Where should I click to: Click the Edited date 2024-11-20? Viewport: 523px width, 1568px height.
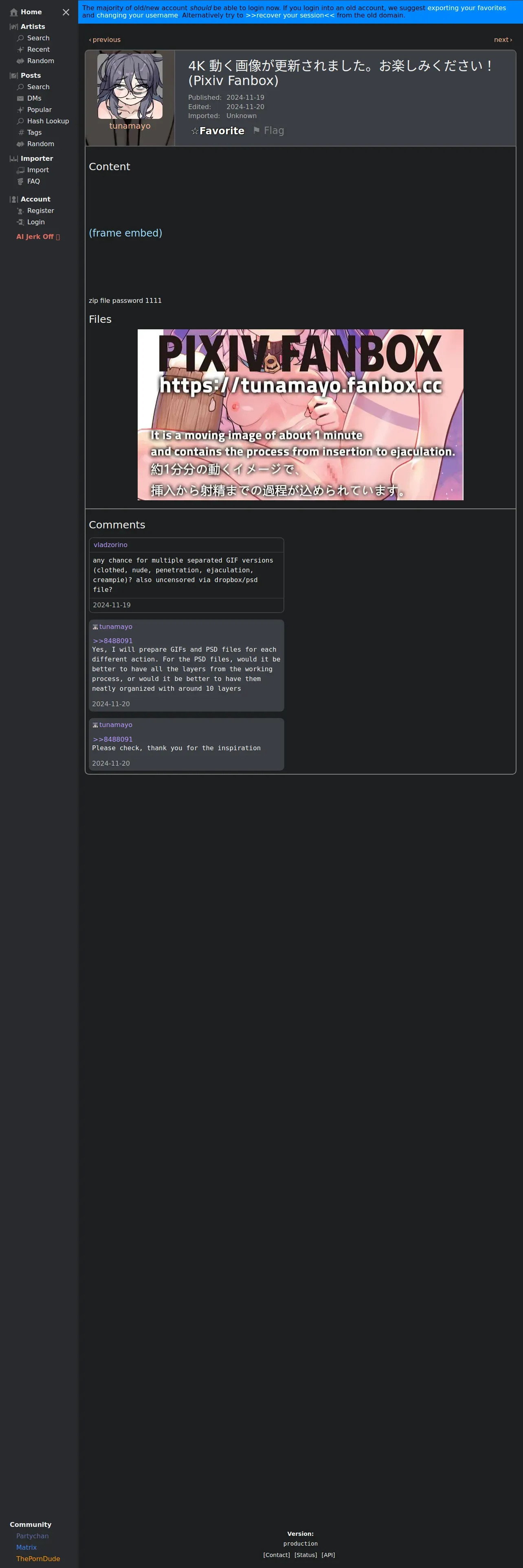[245, 107]
